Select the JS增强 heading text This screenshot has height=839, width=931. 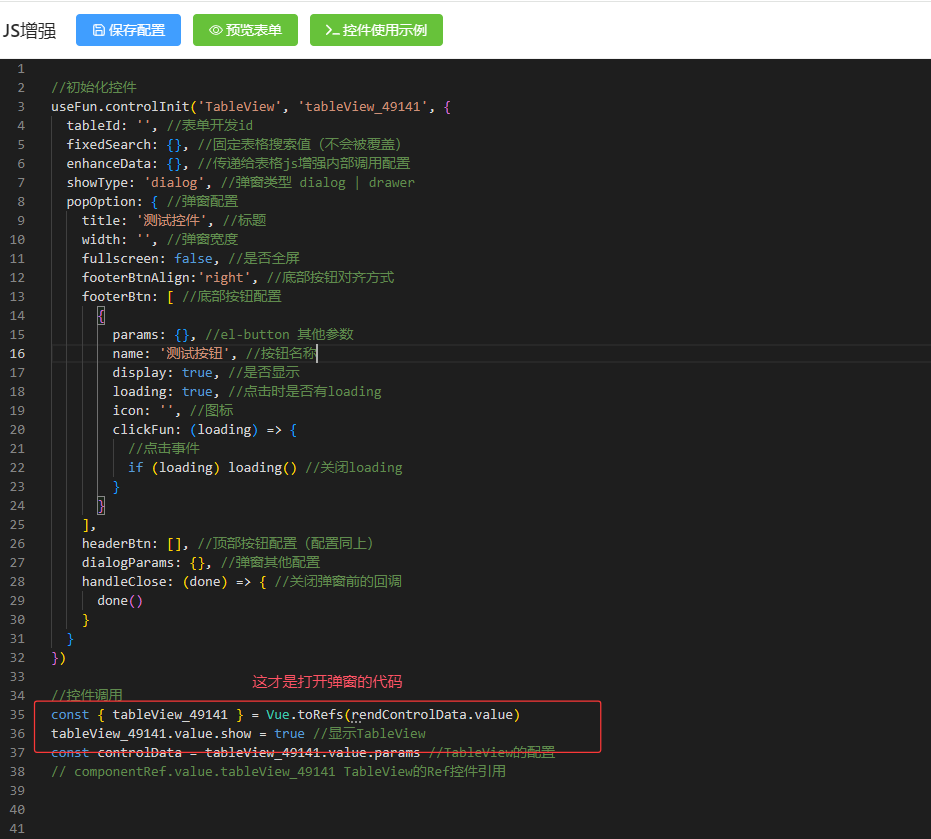pos(29,31)
